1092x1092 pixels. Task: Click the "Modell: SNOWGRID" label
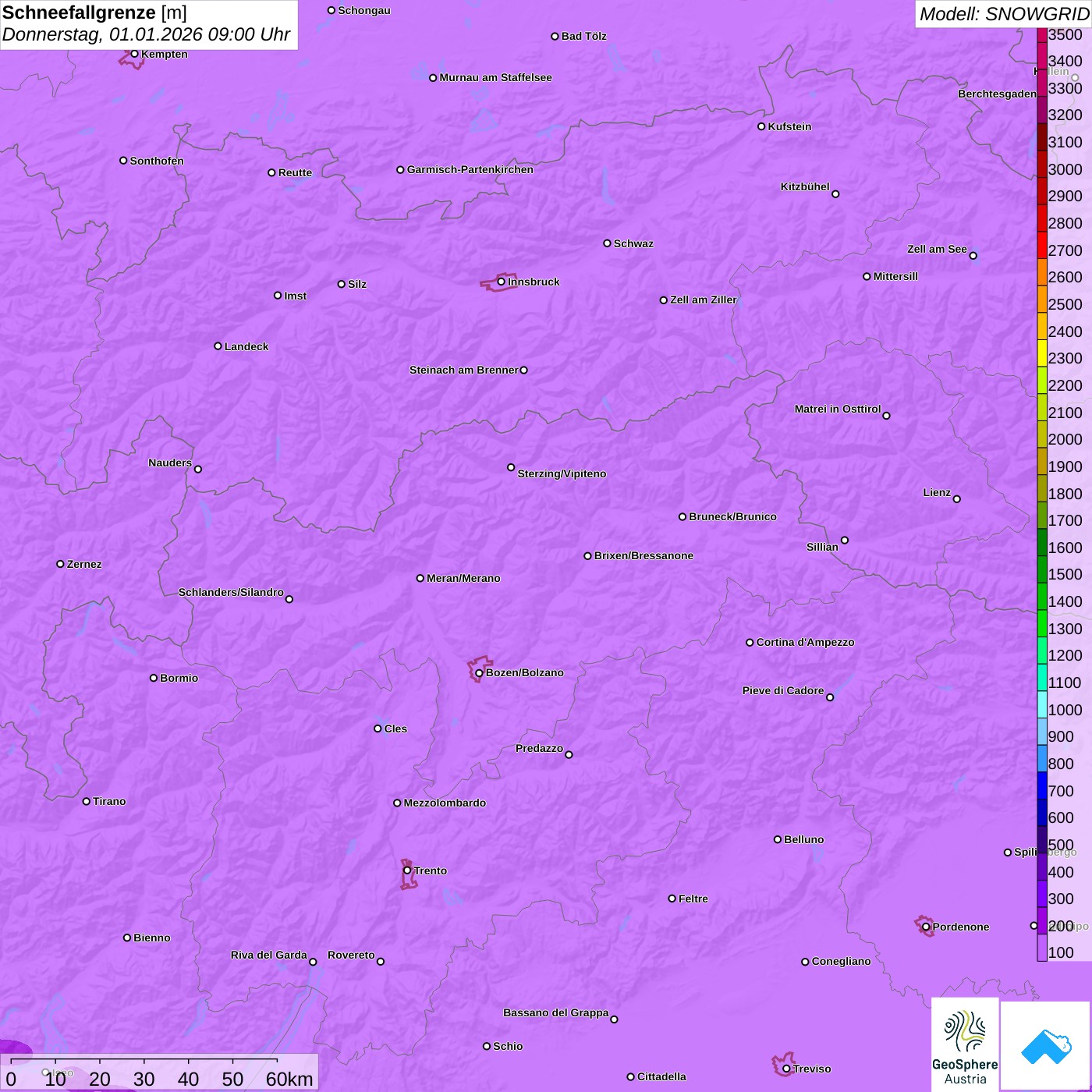tap(1004, 14)
